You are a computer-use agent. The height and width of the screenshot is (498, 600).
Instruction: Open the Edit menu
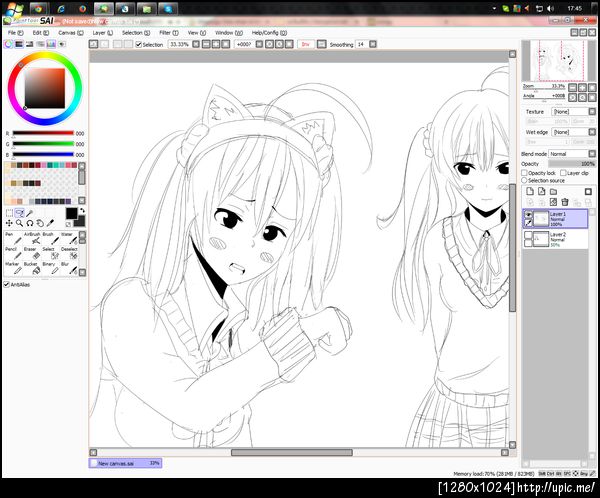[x=41, y=33]
